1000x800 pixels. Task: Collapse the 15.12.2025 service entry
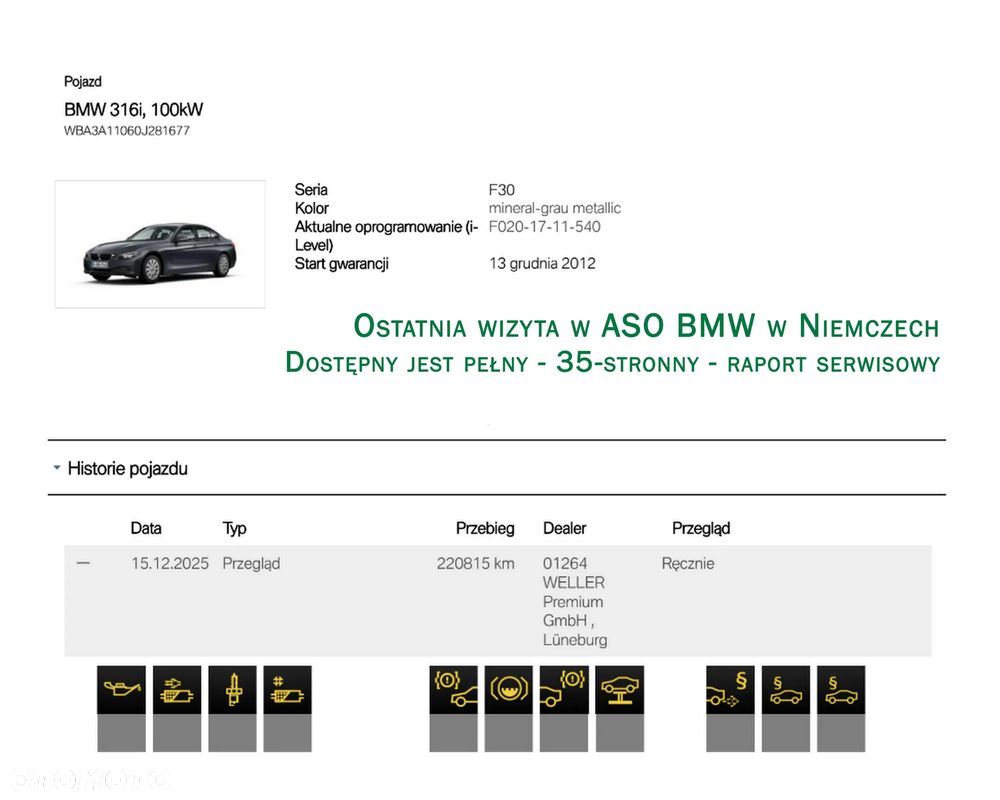pyautogui.click(x=83, y=563)
